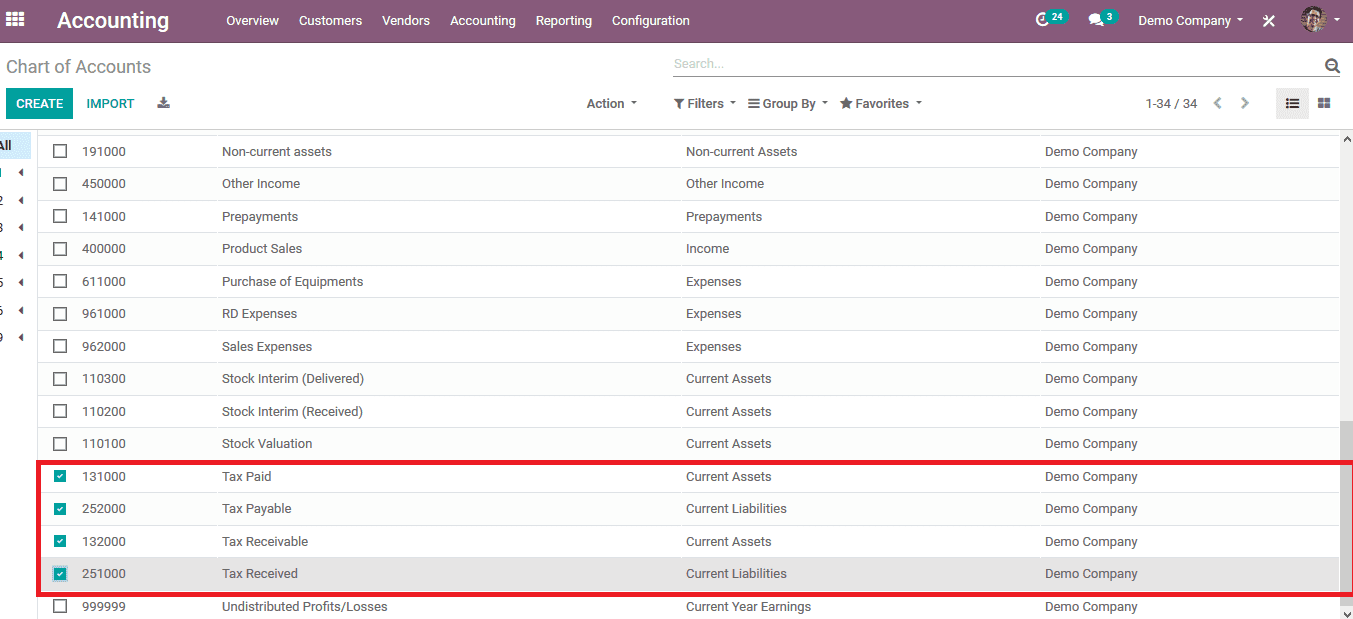This screenshot has height=619, width=1353.
Task: Open the Overview menu
Action: click(252, 20)
